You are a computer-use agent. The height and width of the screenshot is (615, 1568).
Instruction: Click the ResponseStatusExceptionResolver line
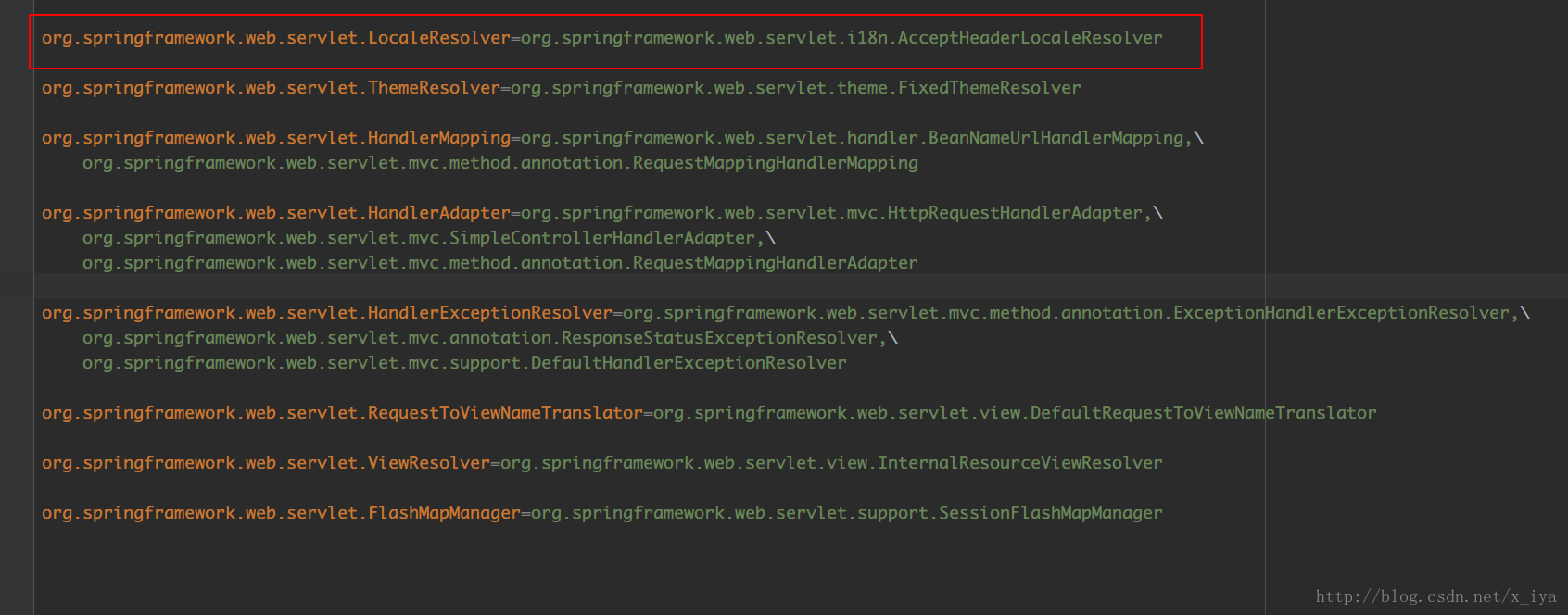(x=490, y=338)
